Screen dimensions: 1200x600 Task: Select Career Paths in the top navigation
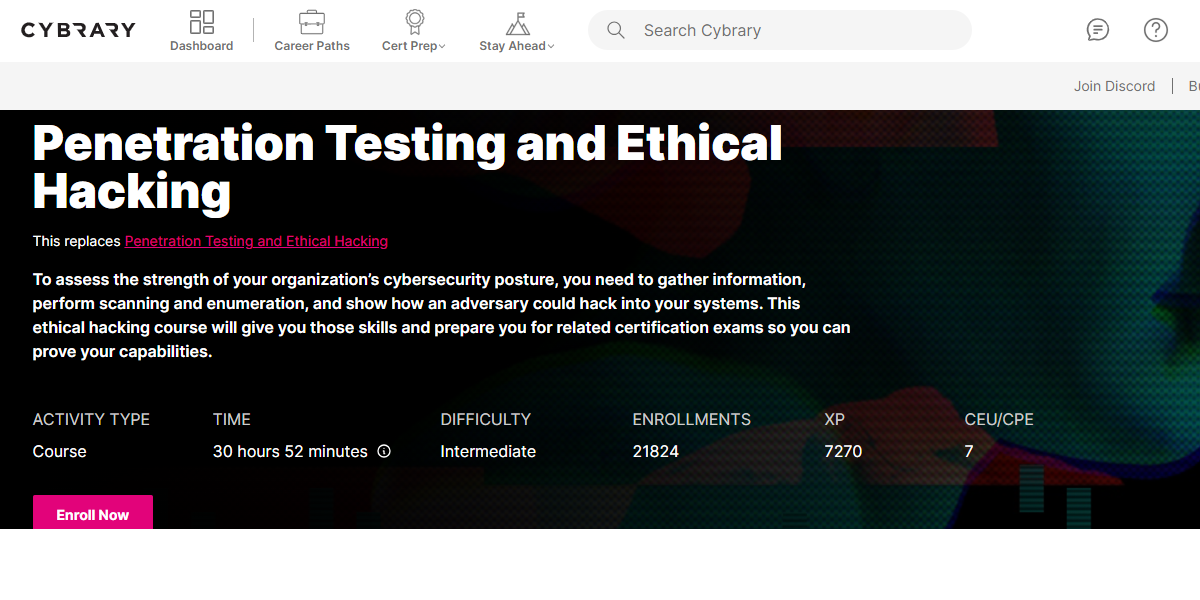point(312,45)
